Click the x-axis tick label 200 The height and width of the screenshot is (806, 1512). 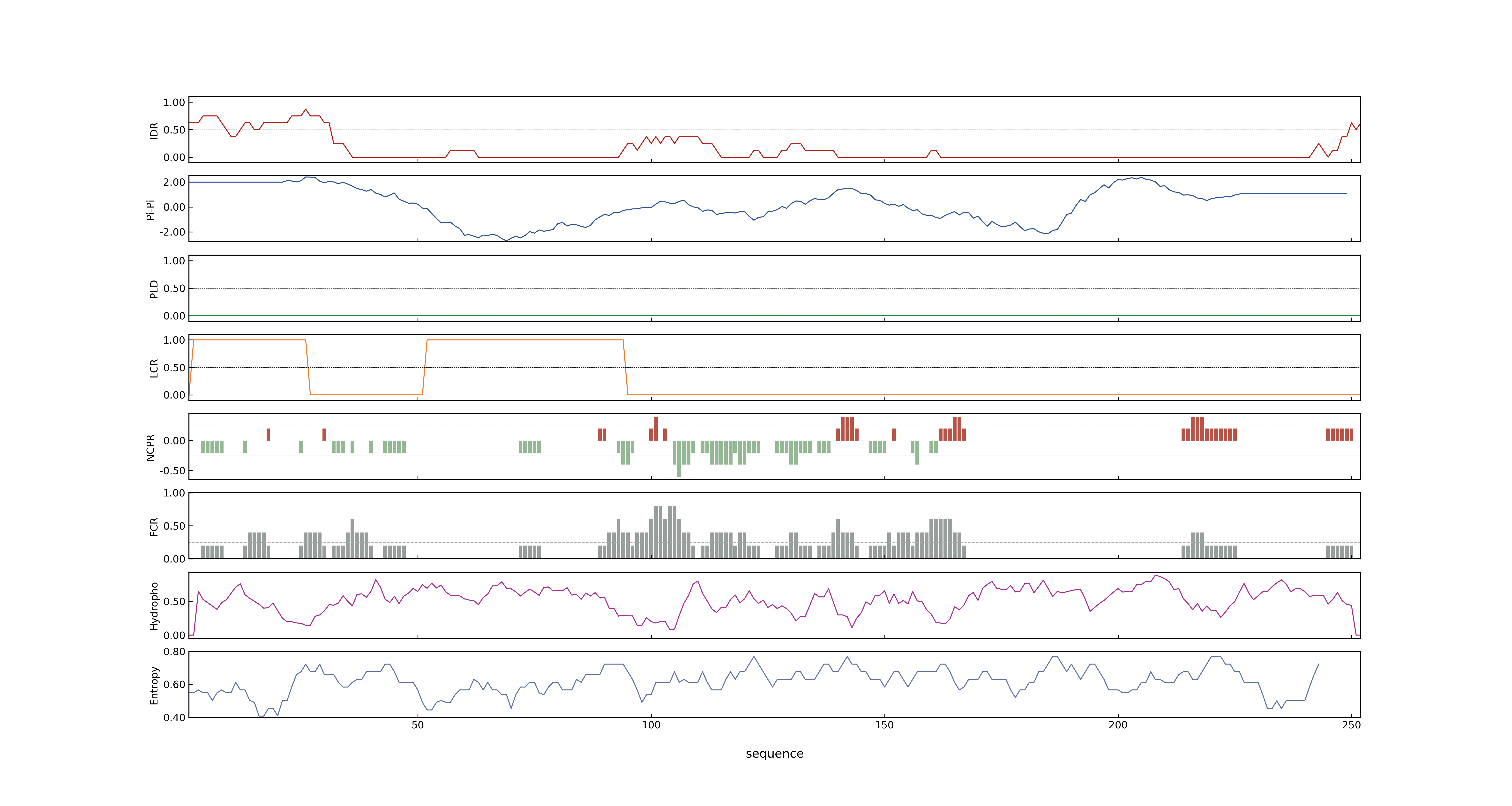pos(1118,725)
